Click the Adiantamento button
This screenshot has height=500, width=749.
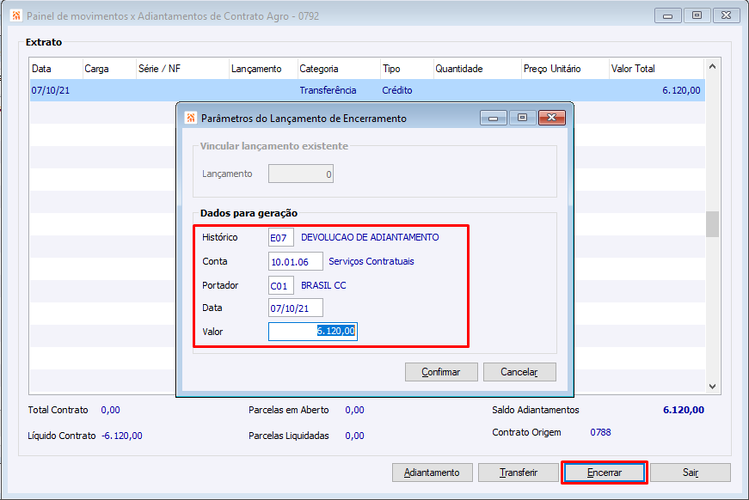pyautogui.click(x=432, y=473)
